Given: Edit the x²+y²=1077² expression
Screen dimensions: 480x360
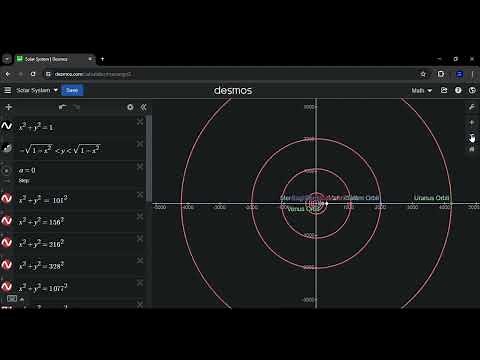Looking at the screenshot, I should pyautogui.click(x=43, y=287).
